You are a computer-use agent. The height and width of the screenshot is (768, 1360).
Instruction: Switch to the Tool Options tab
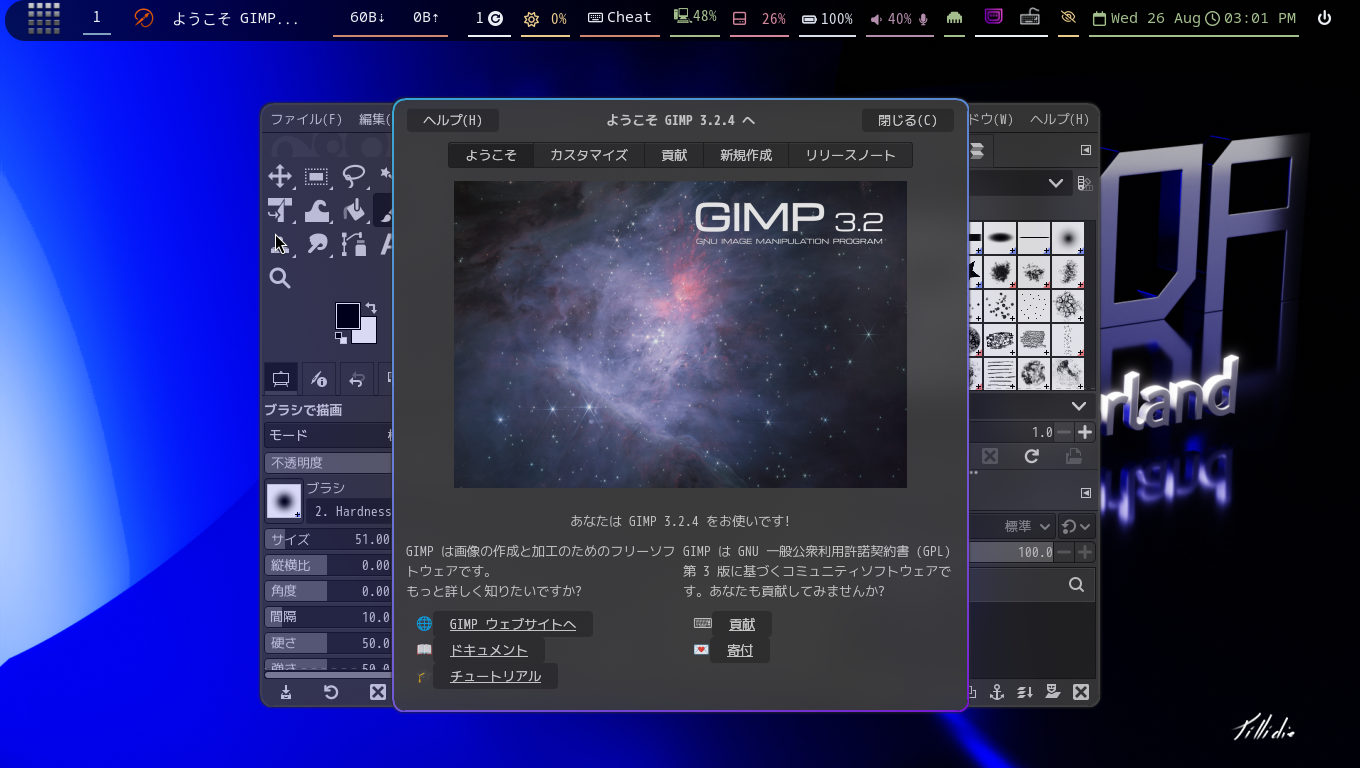coord(281,379)
